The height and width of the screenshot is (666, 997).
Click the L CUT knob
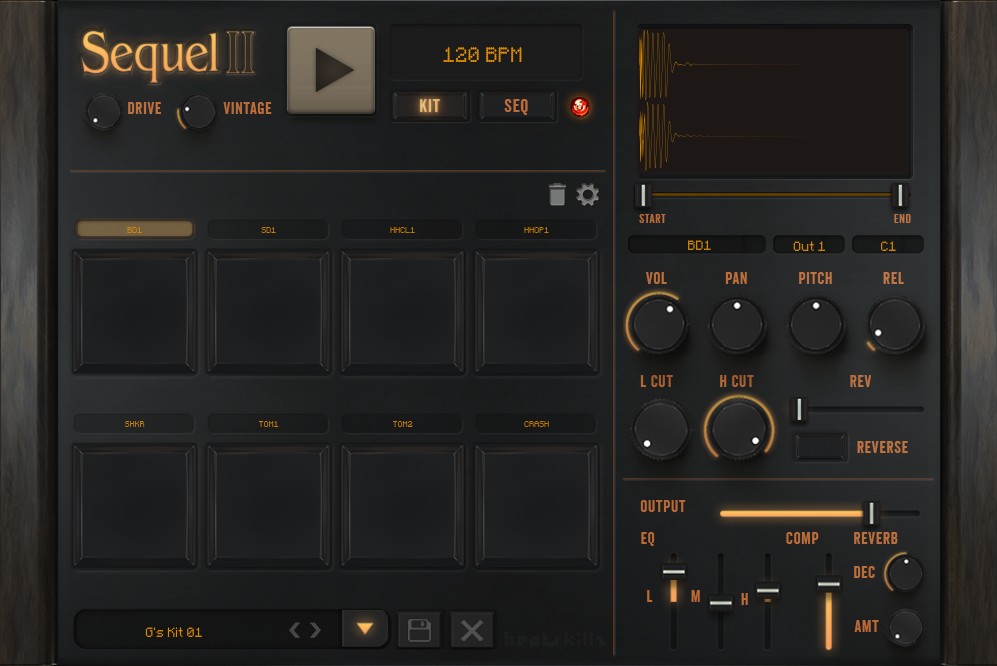pyautogui.click(x=661, y=429)
